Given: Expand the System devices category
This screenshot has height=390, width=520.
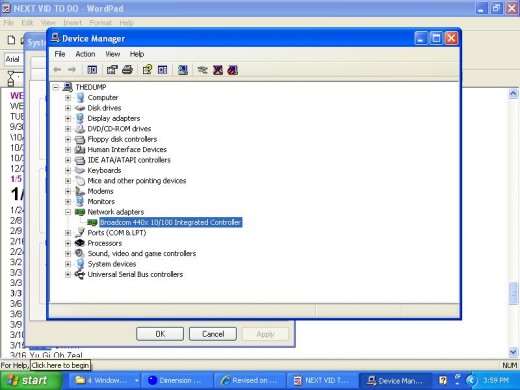Looking at the screenshot, I should tap(68, 264).
